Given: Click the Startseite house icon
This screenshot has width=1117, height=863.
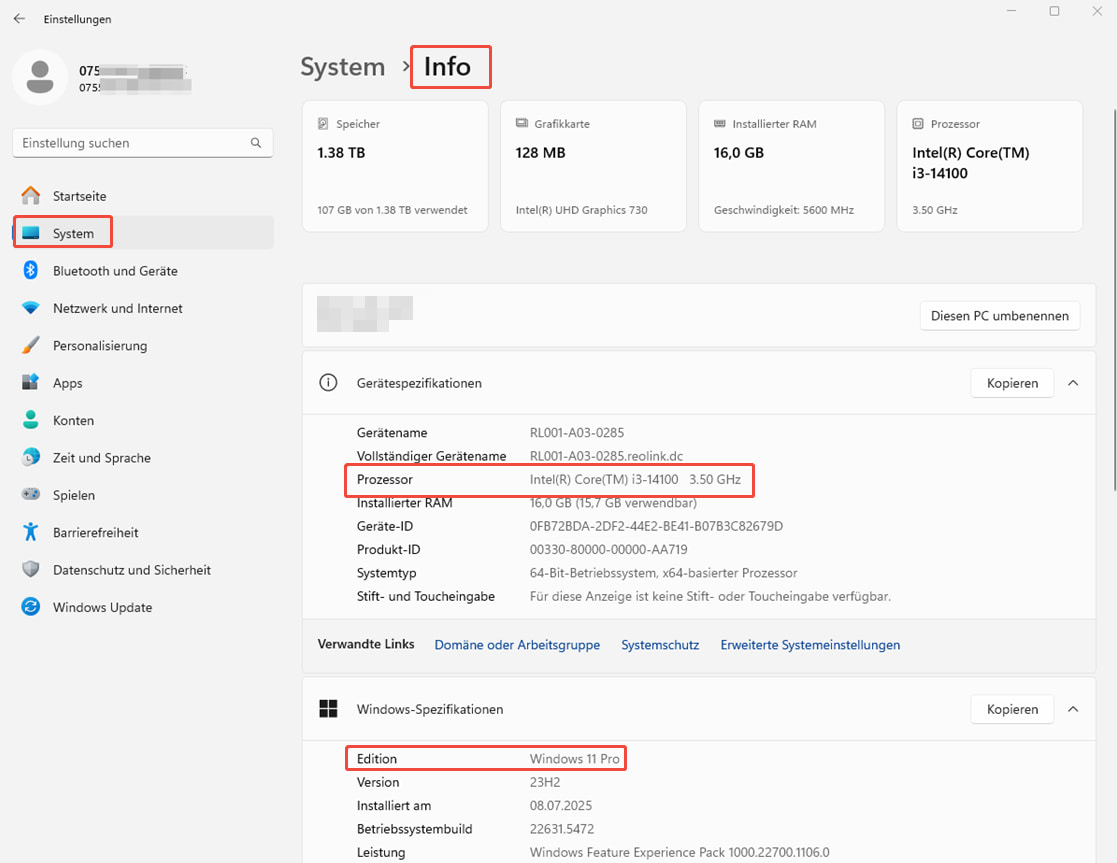Looking at the screenshot, I should coord(31,195).
